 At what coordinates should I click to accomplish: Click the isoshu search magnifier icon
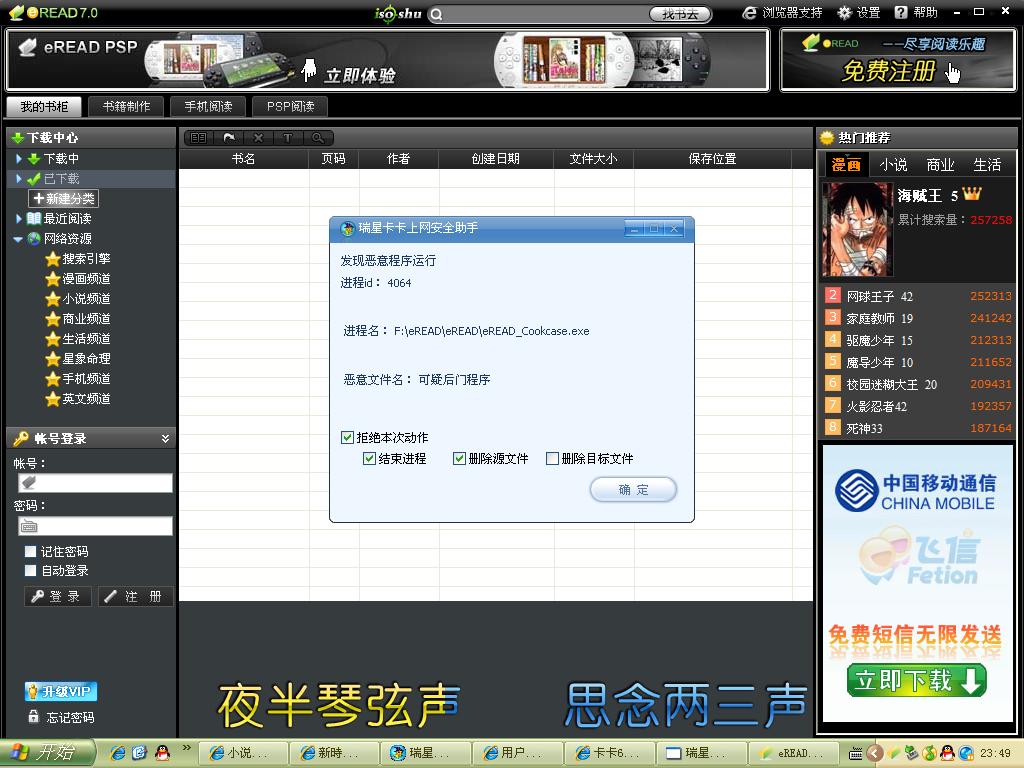tap(436, 14)
